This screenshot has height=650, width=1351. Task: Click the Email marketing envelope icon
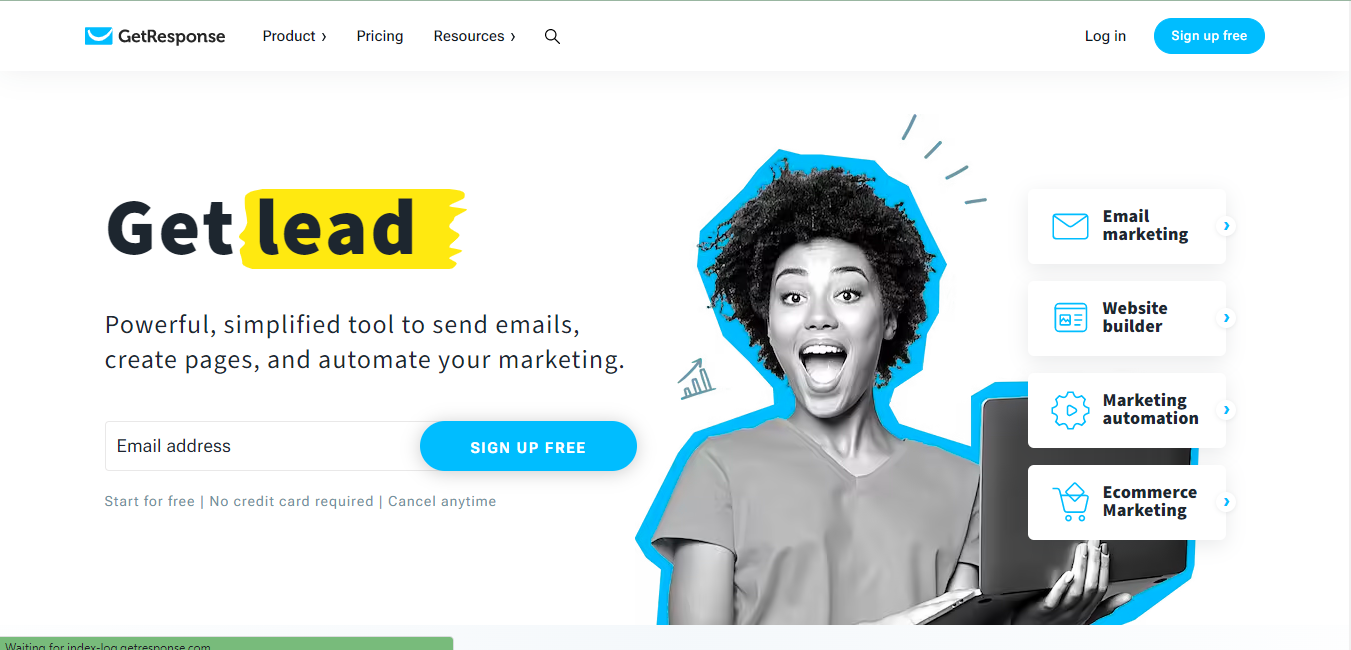[1070, 226]
